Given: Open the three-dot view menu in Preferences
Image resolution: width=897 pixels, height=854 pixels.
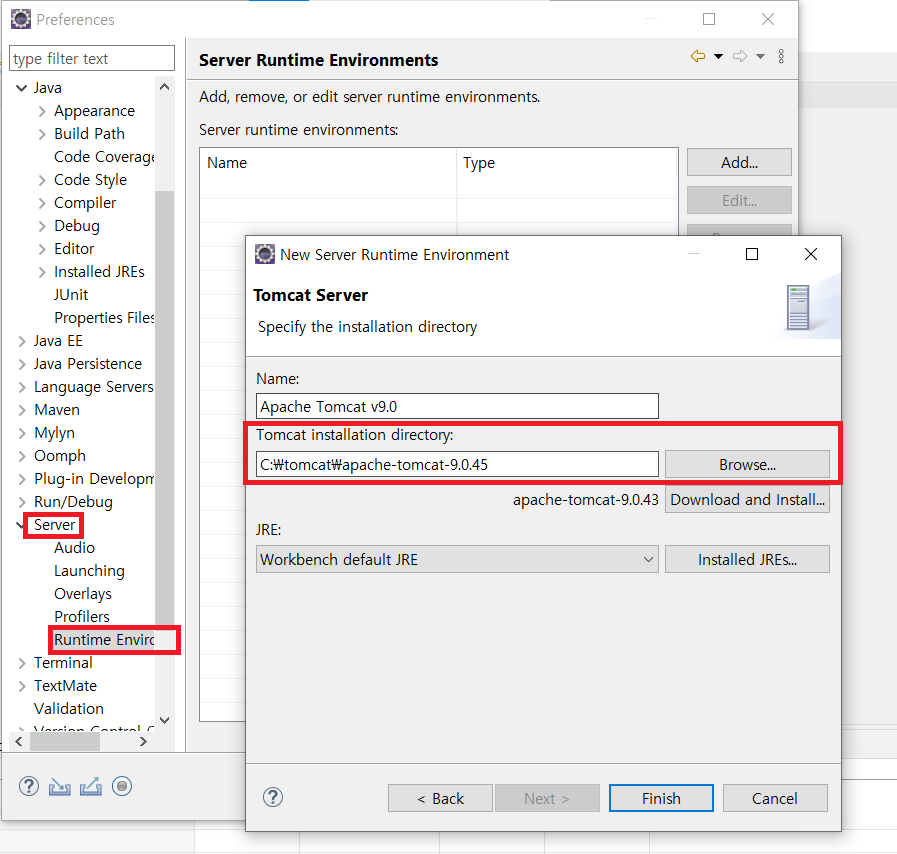Looking at the screenshot, I should [x=781, y=56].
